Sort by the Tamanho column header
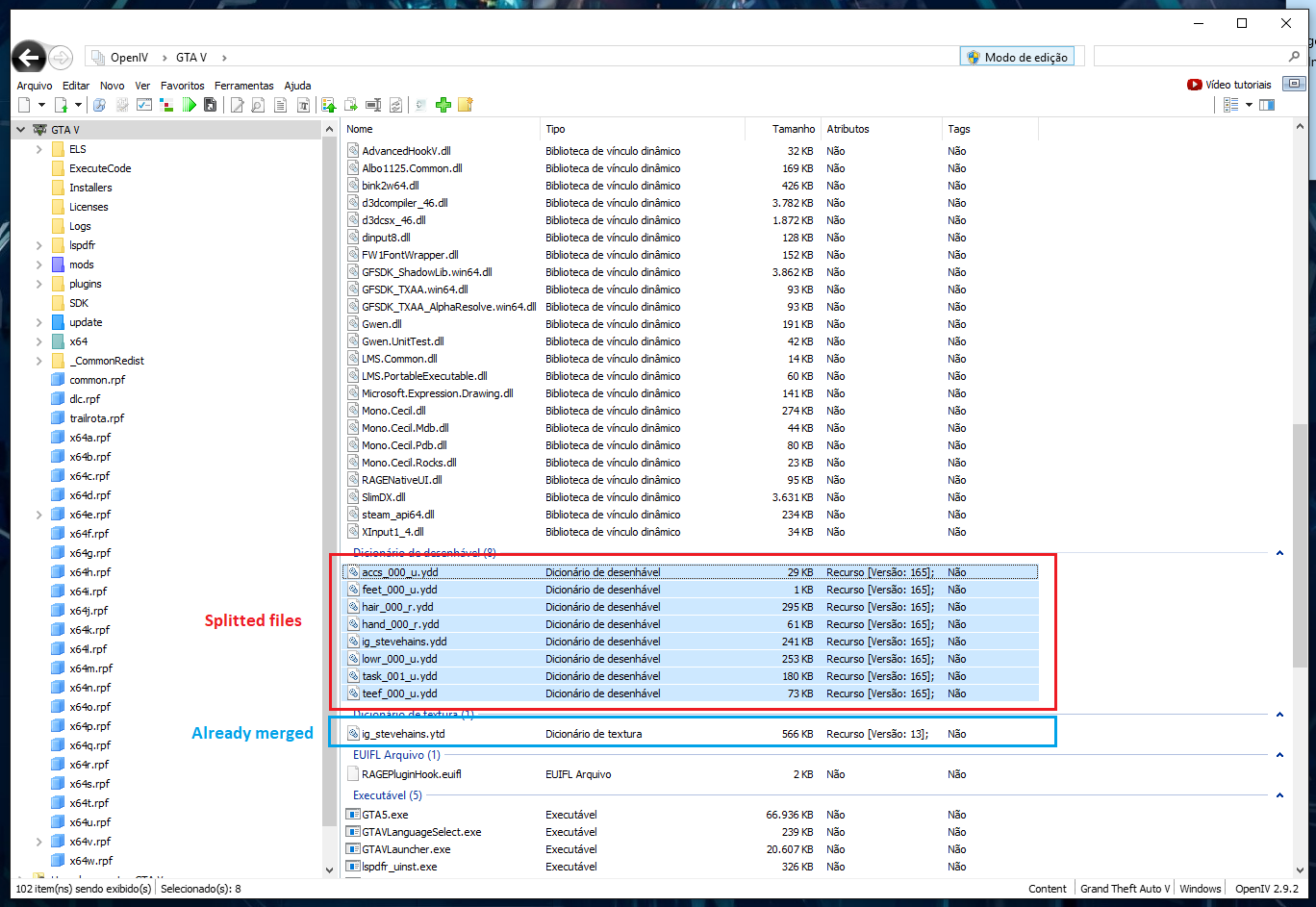 (x=783, y=129)
